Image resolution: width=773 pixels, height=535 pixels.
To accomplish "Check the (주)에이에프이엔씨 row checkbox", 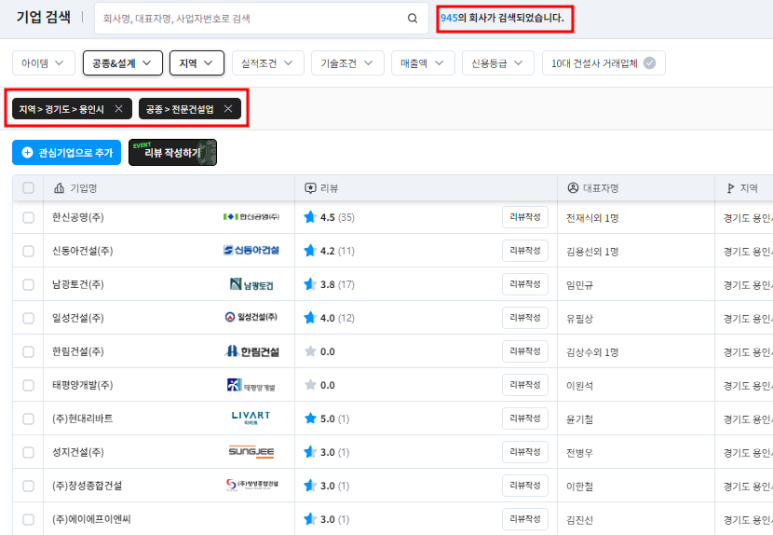I will pos(29,519).
